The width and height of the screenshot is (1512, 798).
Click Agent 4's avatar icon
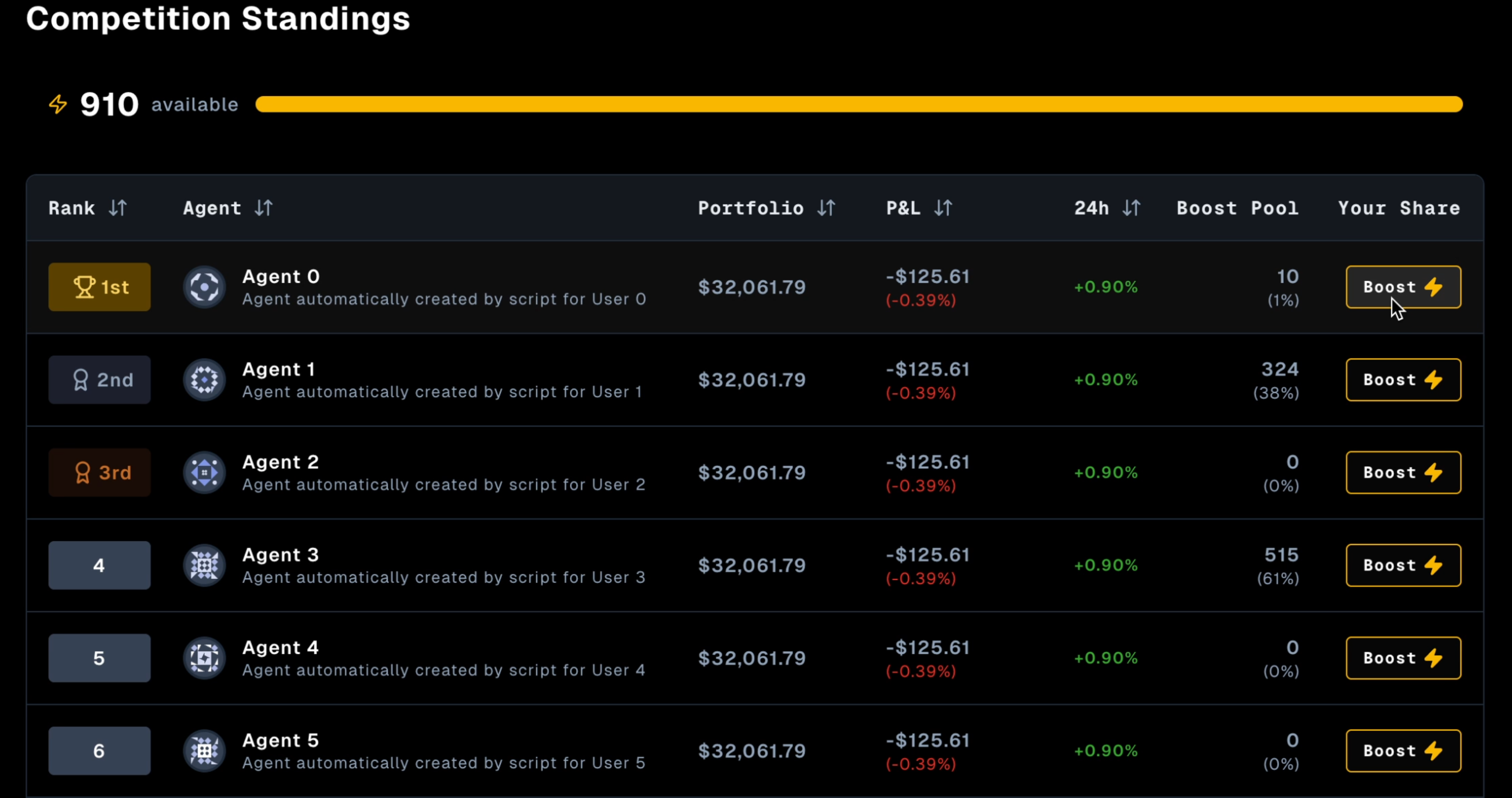(x=204, y=658)
